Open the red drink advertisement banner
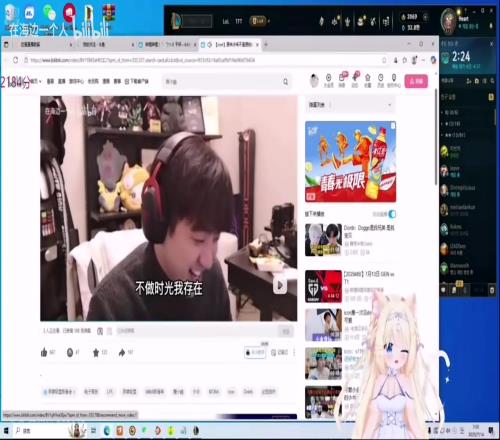The width and height of the screenshot is (500, 440). click(350, 162)
